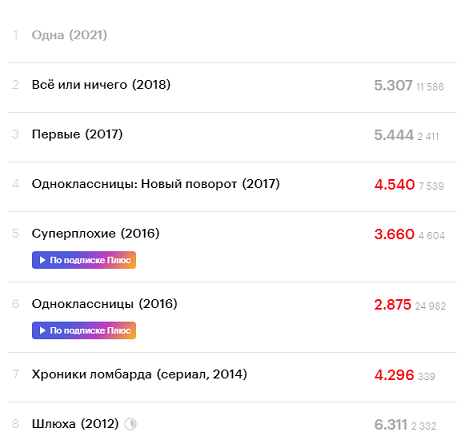The image size is (457, 448).
Task: Open the film Первые (2017)
Action: 77,134
